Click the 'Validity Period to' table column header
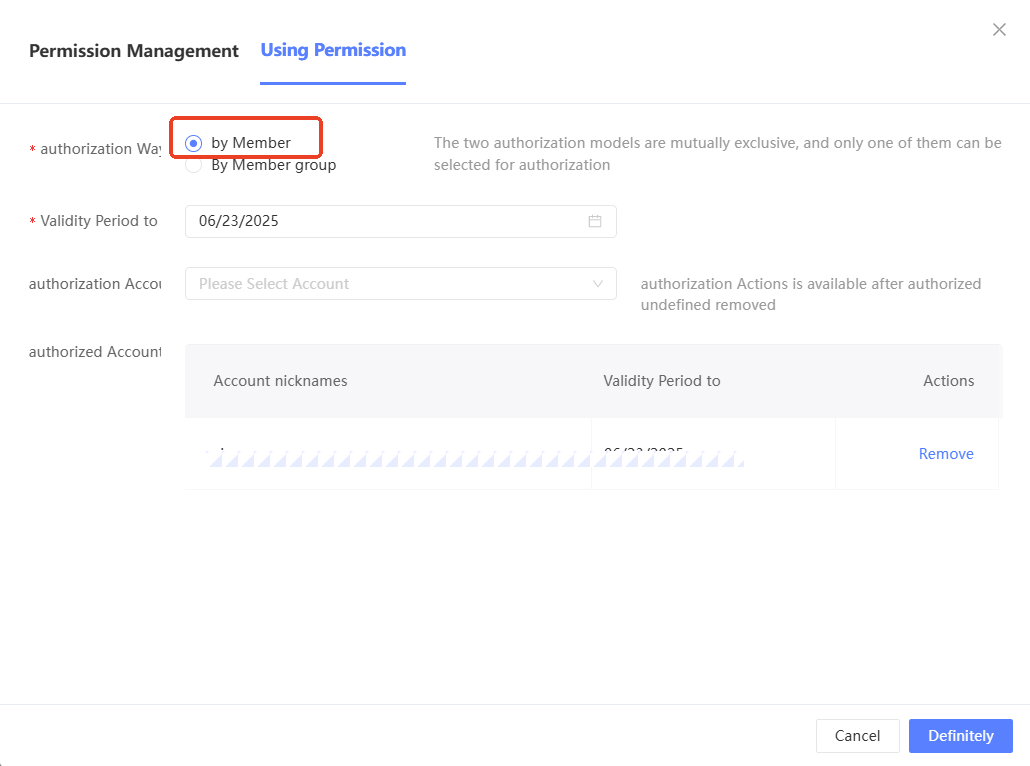The width and height of the screenshot is (1030, 766). (662, 381)
